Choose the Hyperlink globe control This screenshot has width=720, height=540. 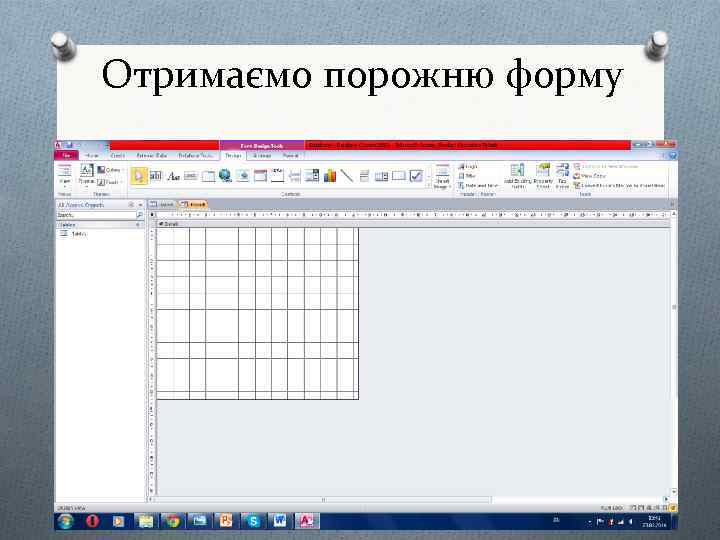(225, 175)
